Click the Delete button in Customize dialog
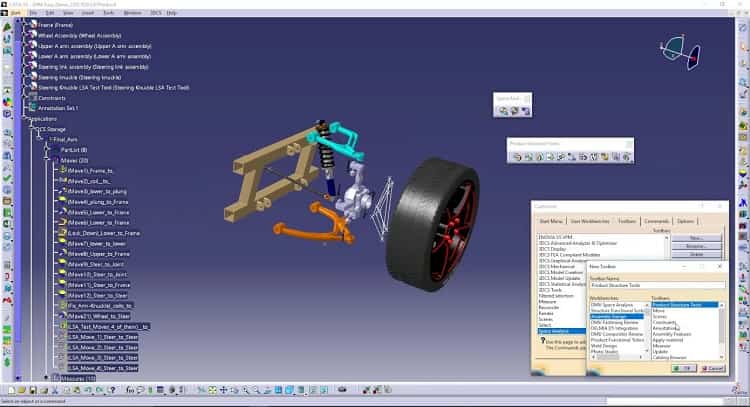750x407 pixels. point(696,254)
